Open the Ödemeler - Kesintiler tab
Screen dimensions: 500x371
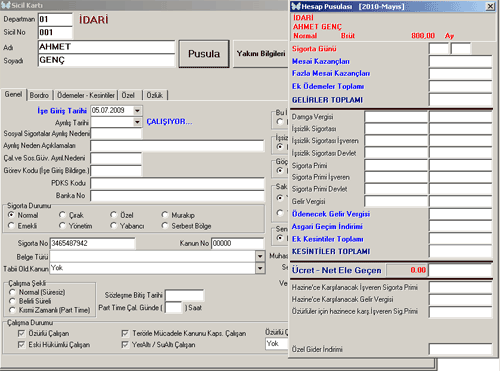coord(86,95)
